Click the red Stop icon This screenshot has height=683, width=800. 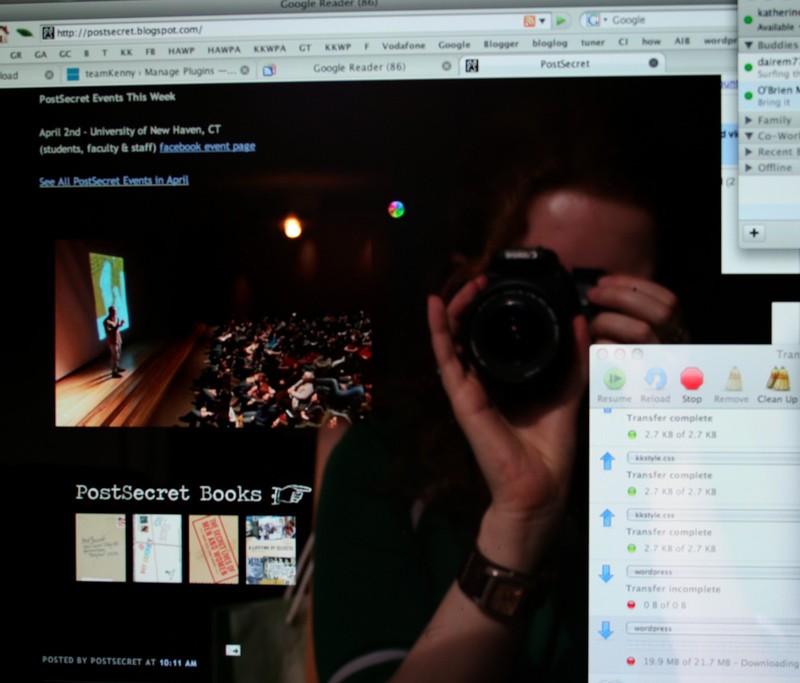point(692,379)
